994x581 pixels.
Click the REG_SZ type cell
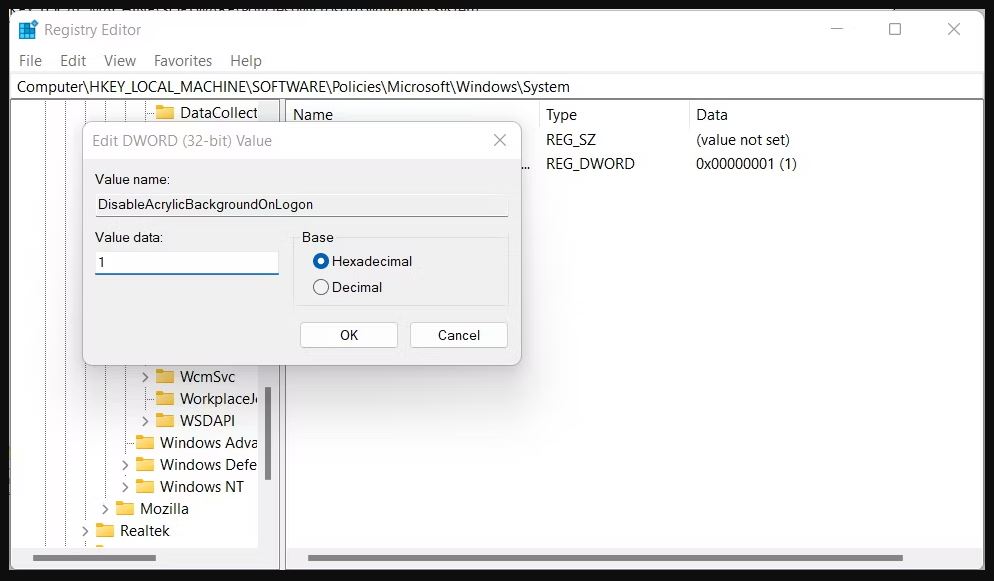[x=571, y=139]
